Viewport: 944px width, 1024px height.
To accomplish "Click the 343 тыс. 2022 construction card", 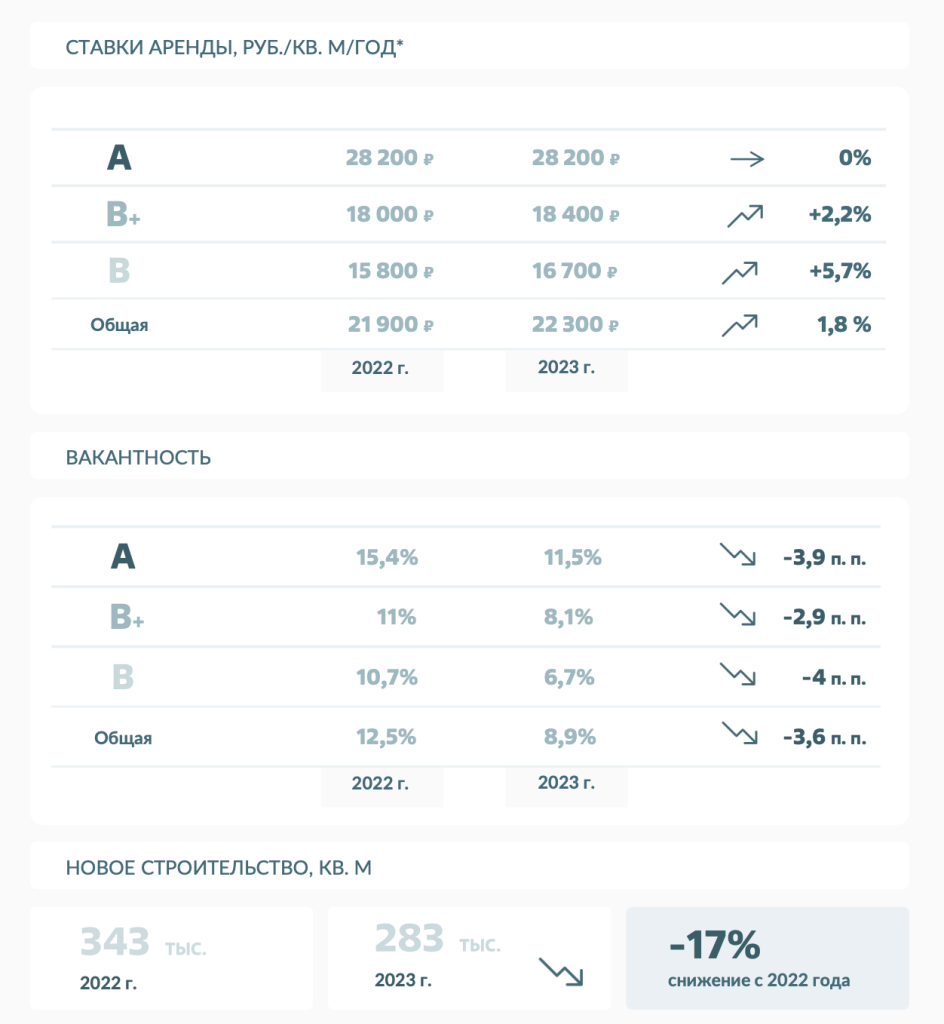I will [x=171, y=958].
